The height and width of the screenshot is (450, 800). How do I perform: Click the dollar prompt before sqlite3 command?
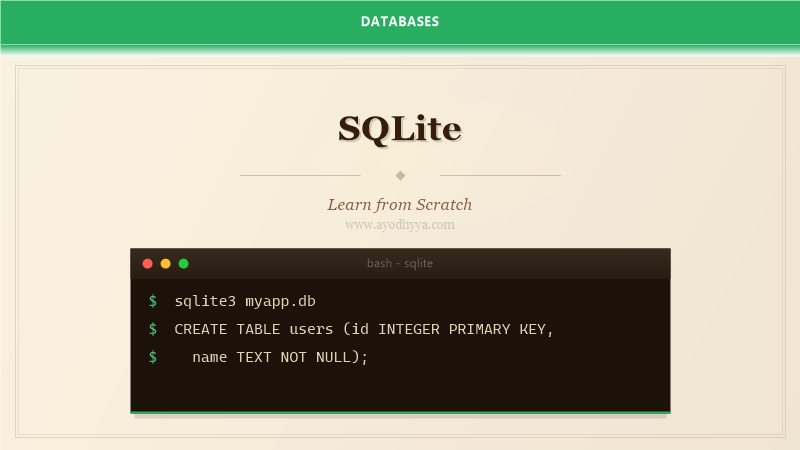[153, 301]
